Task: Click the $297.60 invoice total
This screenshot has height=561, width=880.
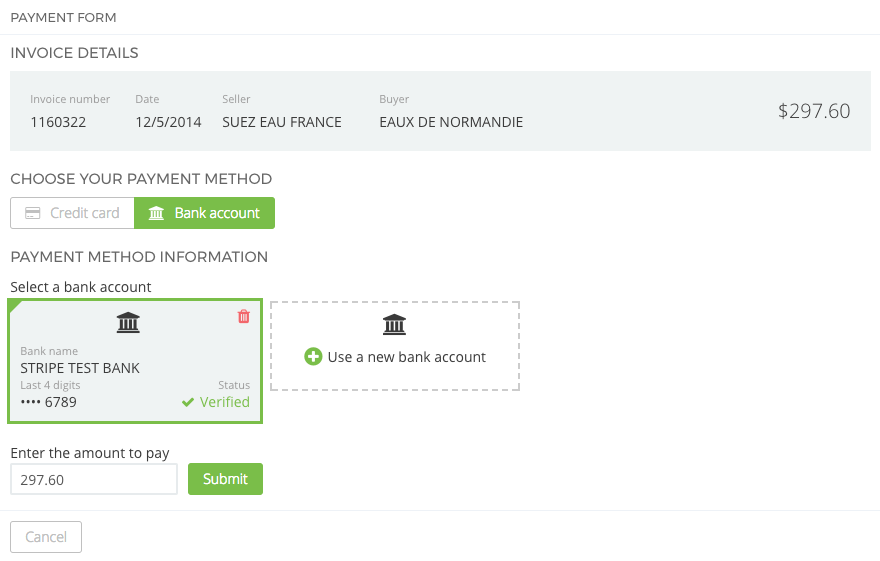Action: coord(814,111)
